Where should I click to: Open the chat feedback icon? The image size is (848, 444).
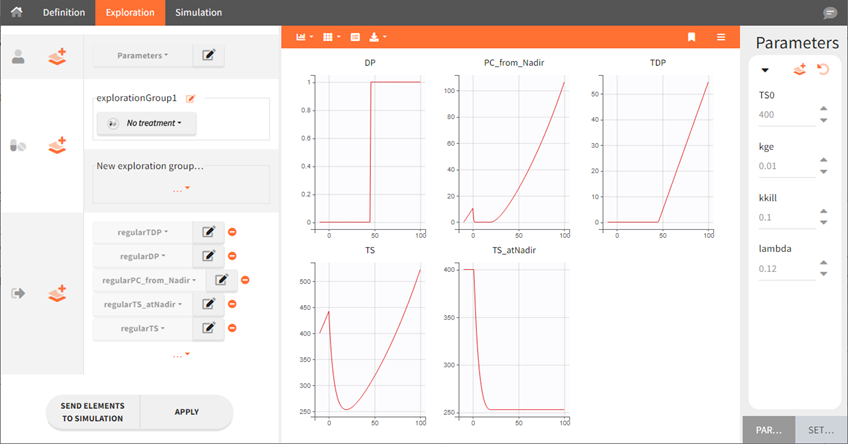829,13
